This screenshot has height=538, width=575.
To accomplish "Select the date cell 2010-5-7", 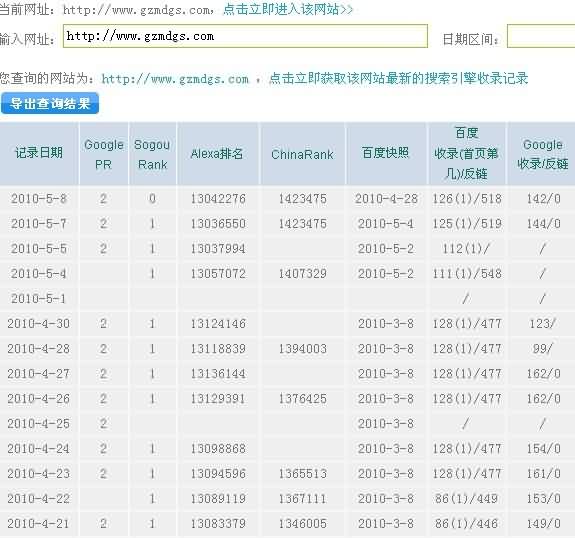I will 39,224.
